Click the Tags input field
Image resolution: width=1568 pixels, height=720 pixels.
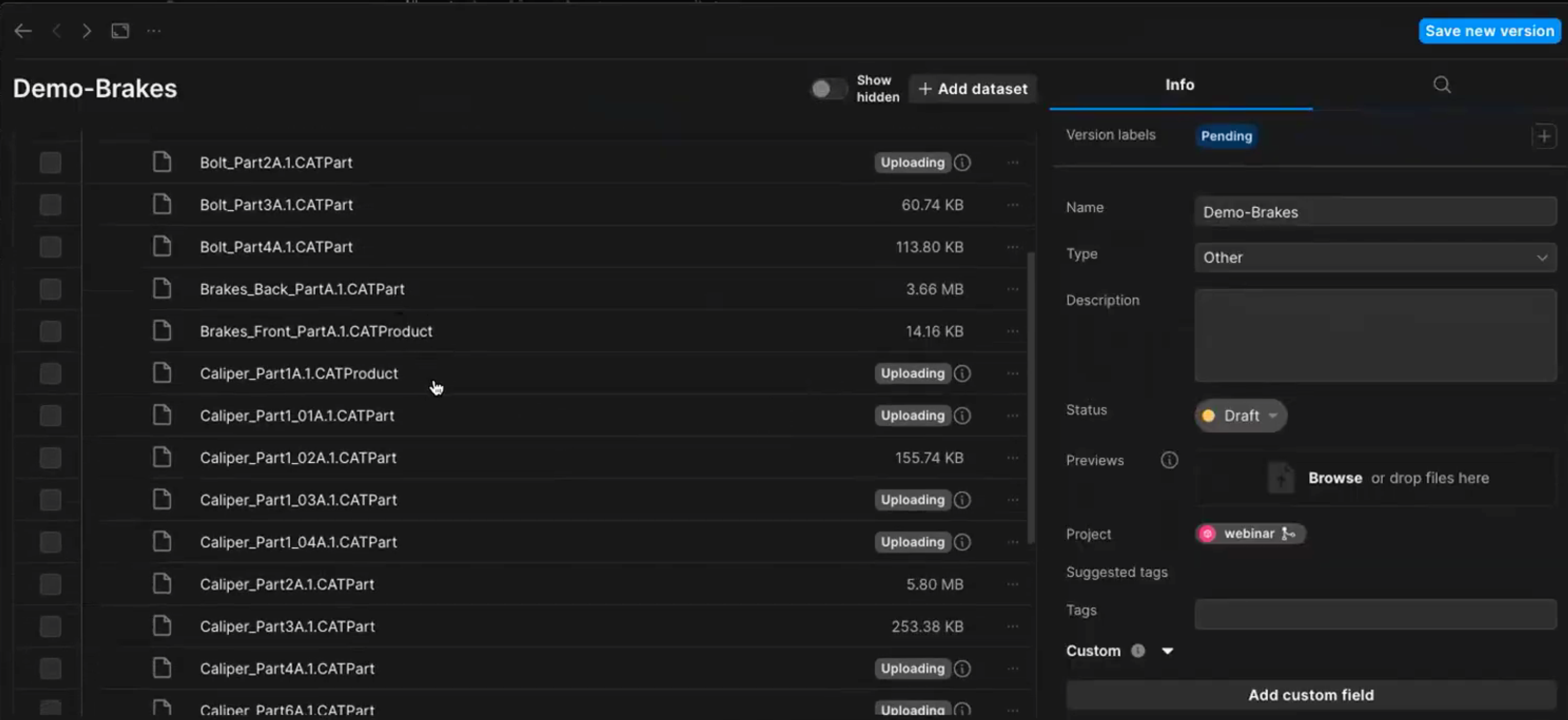1375,614
